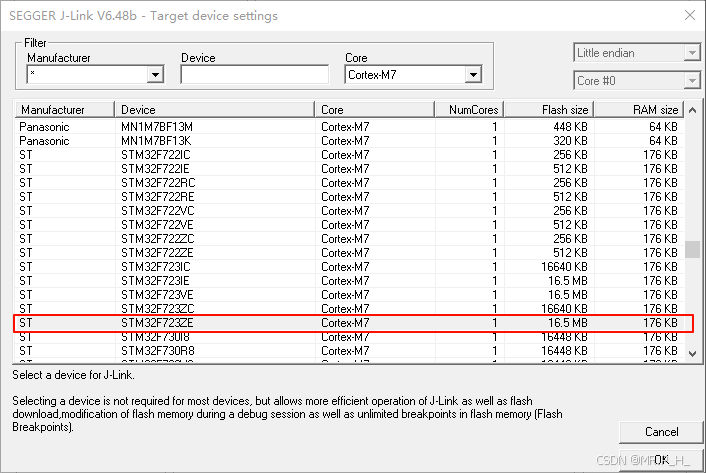706x473 pixels.
Task: Sort list by Manufacturer column header
Action: click(65, 110)
